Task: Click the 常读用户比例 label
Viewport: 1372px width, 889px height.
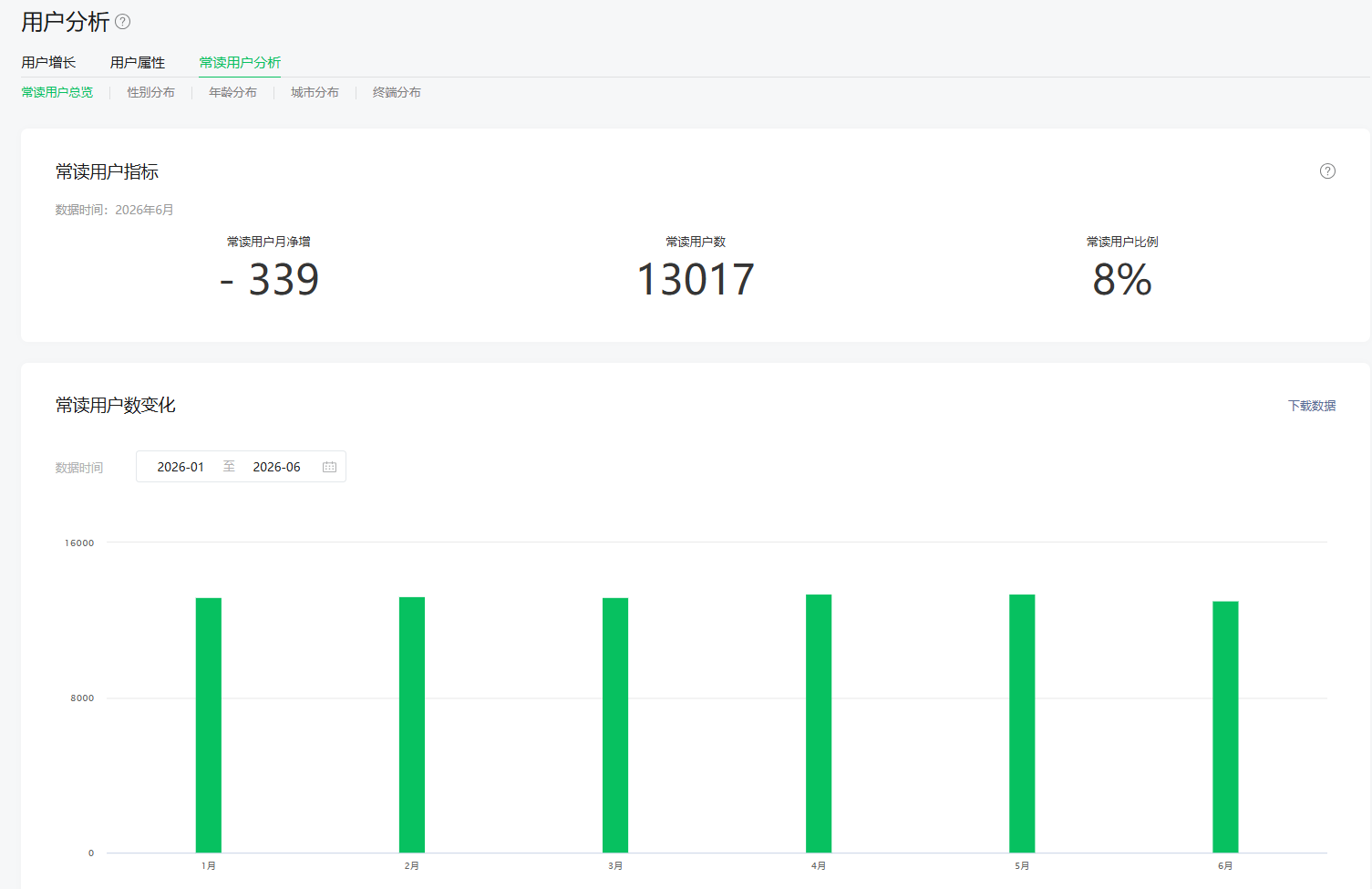Action: coord(1122,242)
